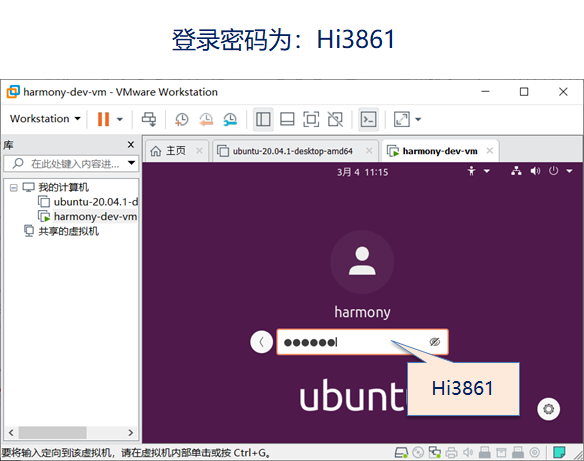Click the Ubuntu power icon
This screenshot has width=584, height=461.
553,171
